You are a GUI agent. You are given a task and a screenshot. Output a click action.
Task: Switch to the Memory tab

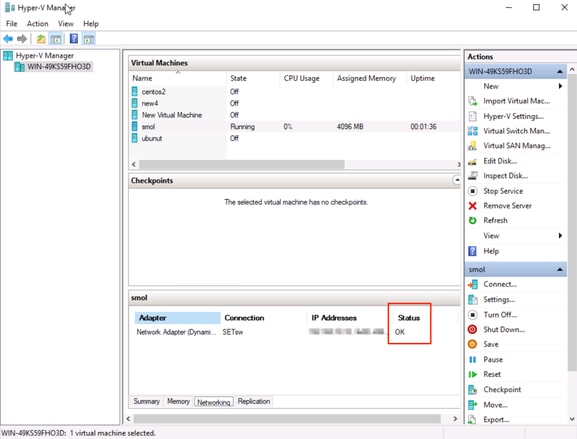178,401
